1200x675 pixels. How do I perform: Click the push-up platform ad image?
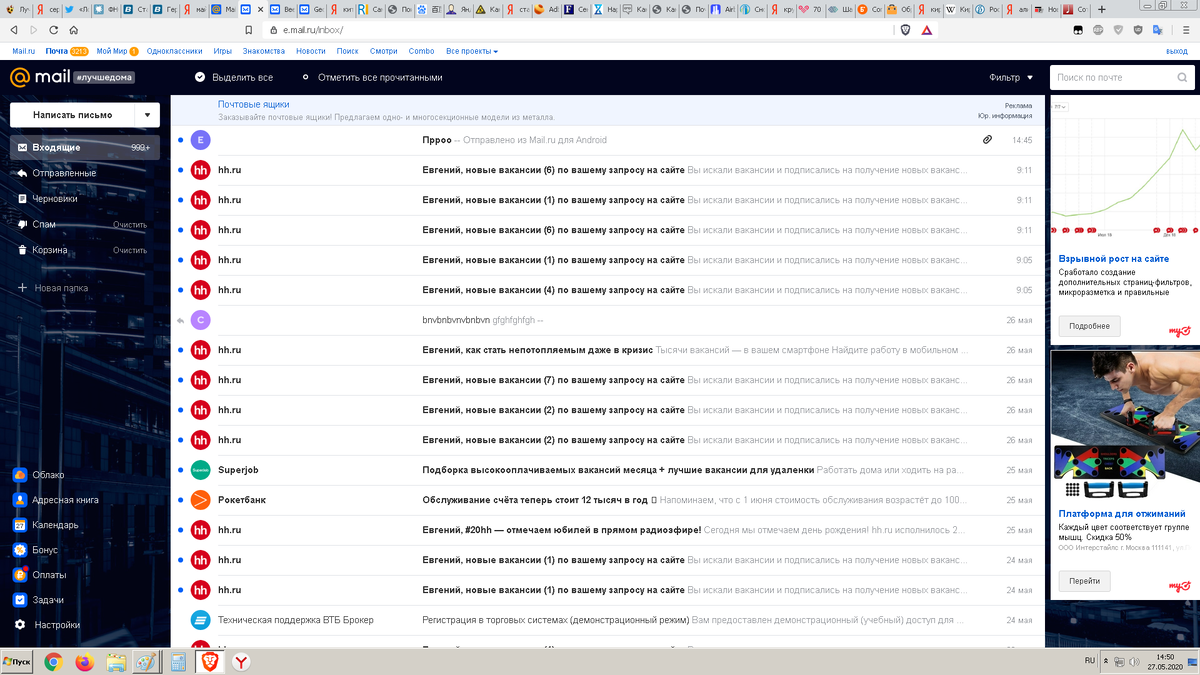(1125, 425)
